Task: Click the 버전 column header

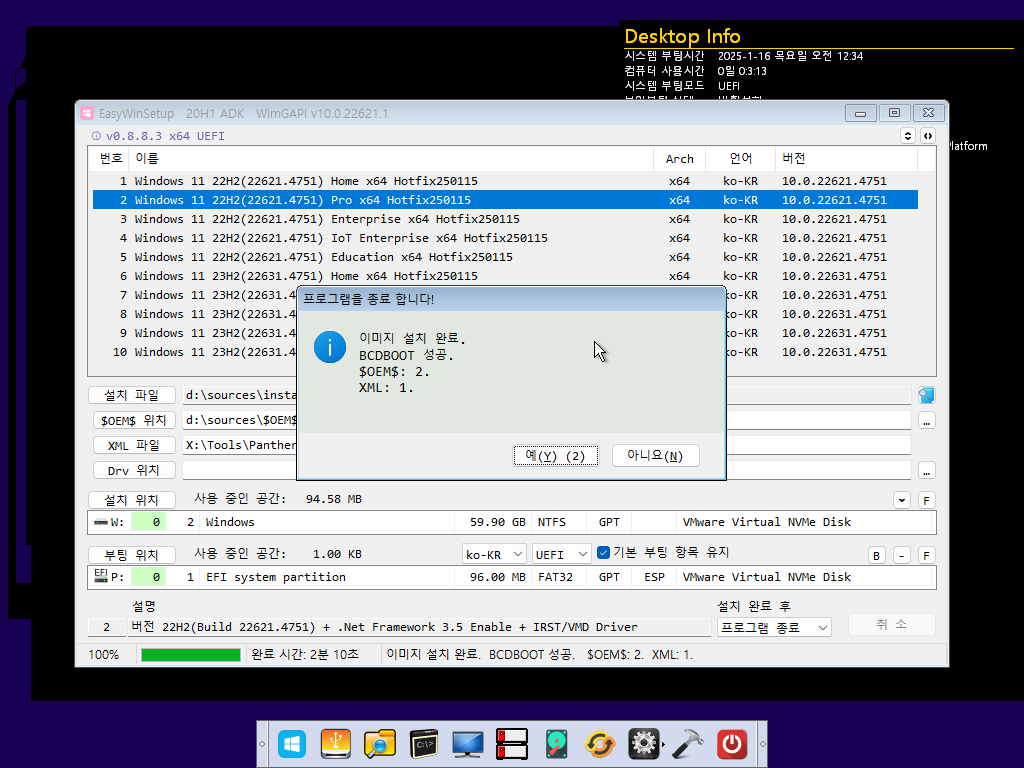Action: [846, 158]
